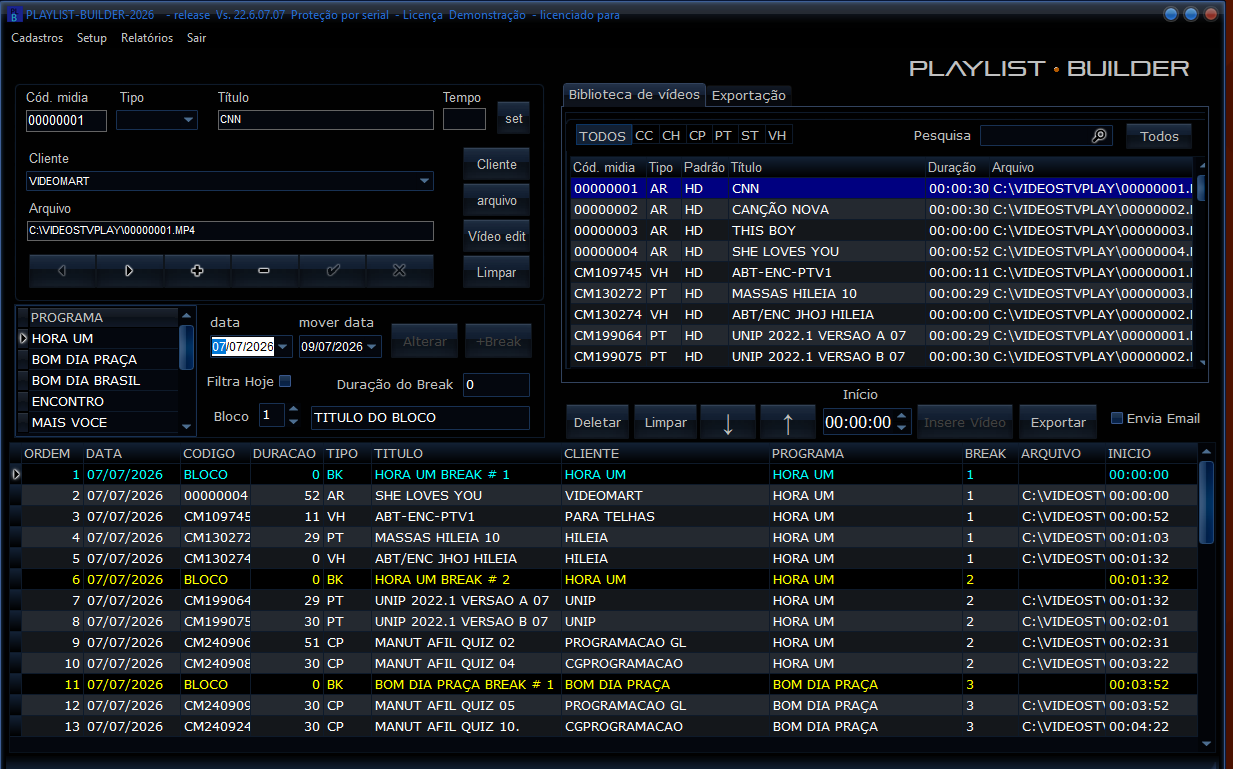
Task: Click the Exportar button
Action: pos(1058,422)
